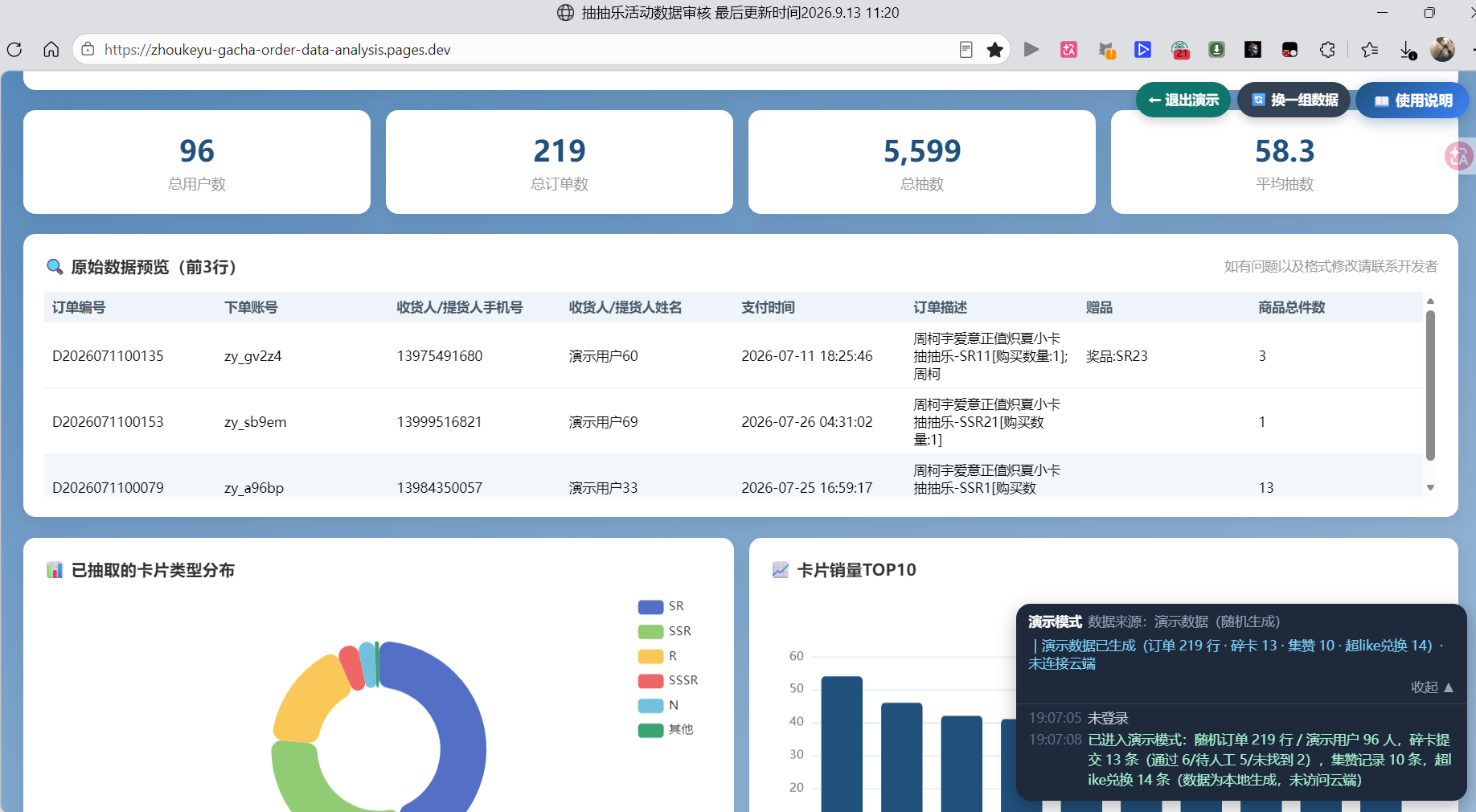Viewport: 1476px width, 812px height.
Task: Click the 演示用户33 name cell
Action: point(603,488)
